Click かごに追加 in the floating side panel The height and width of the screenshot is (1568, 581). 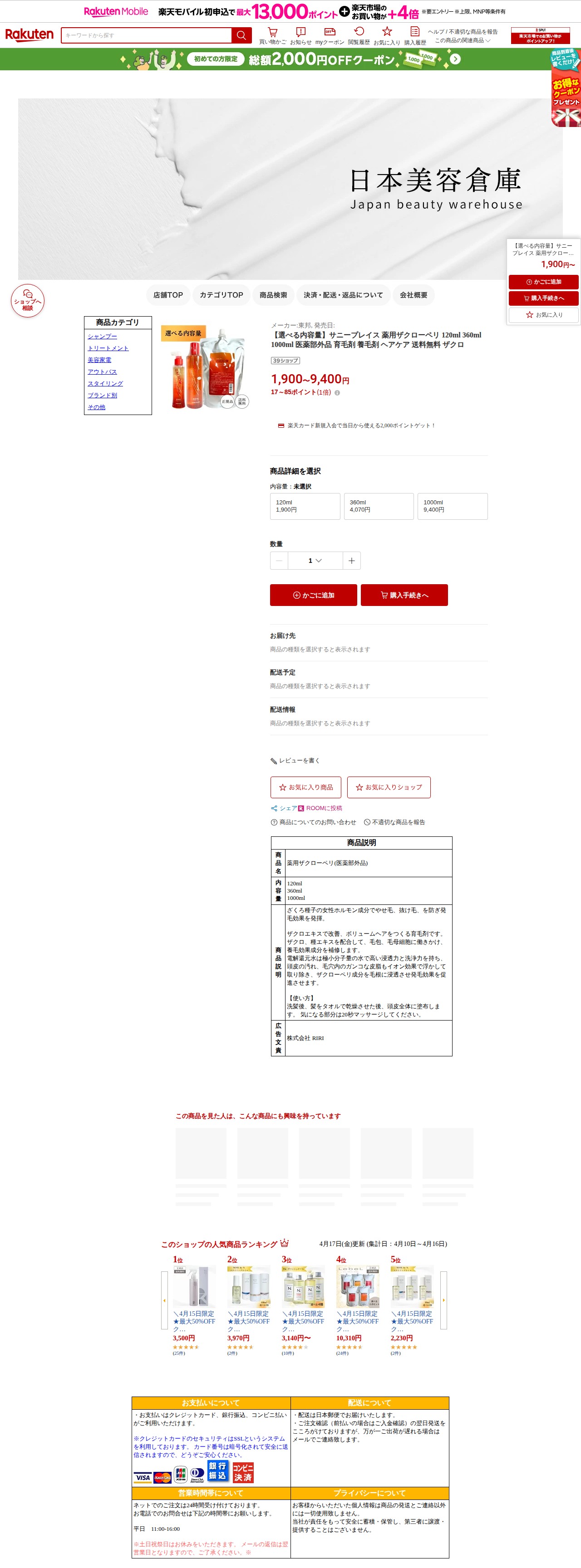[544, 282]
